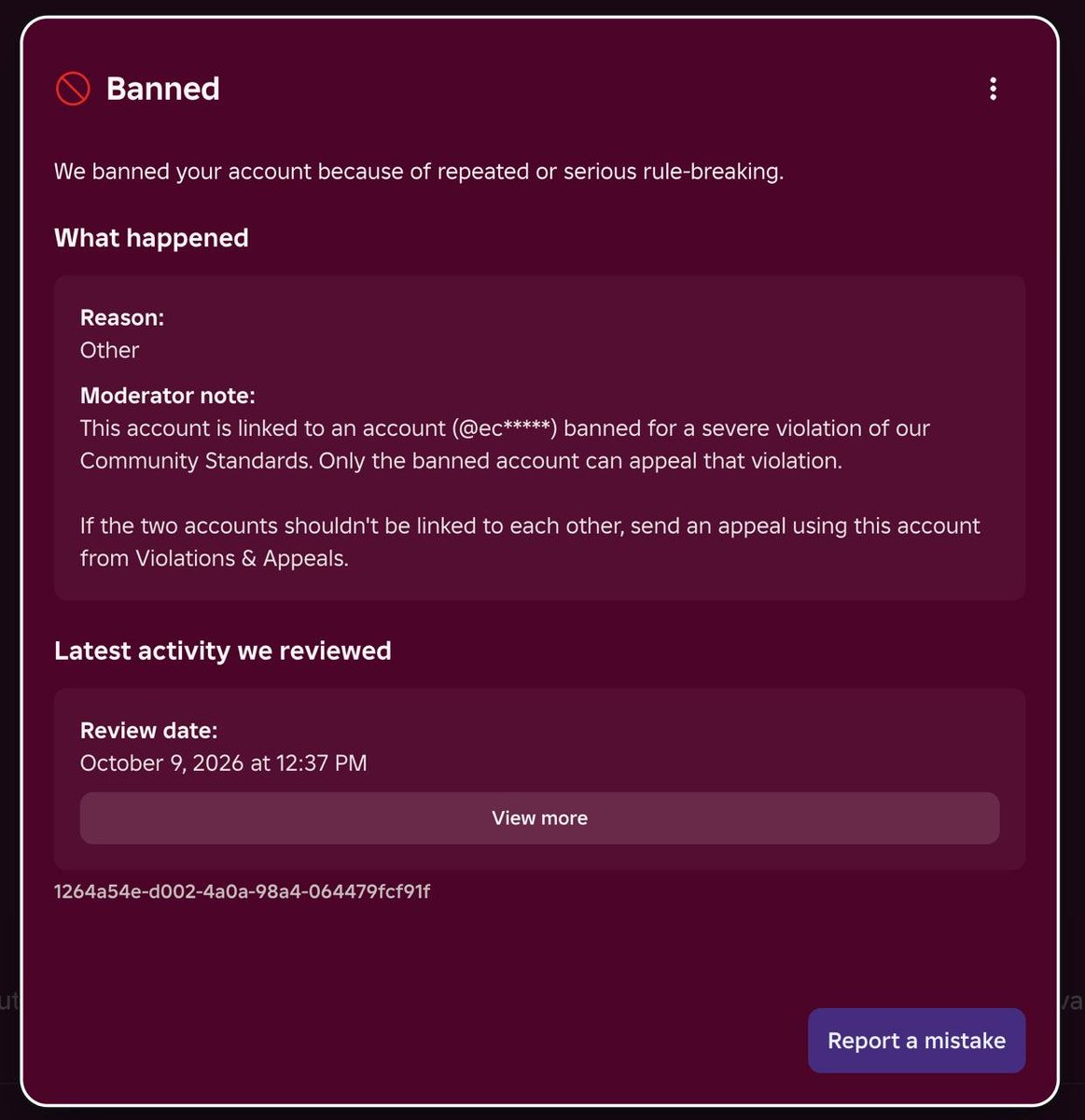1085x1120 pixels.
Task: Click the View more button
Action: [539, 818]
